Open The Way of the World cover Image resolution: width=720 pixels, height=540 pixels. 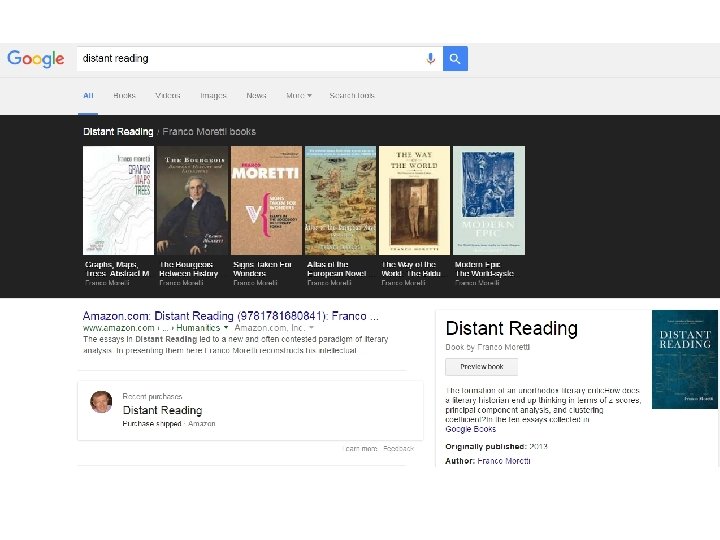coord(414,200)
